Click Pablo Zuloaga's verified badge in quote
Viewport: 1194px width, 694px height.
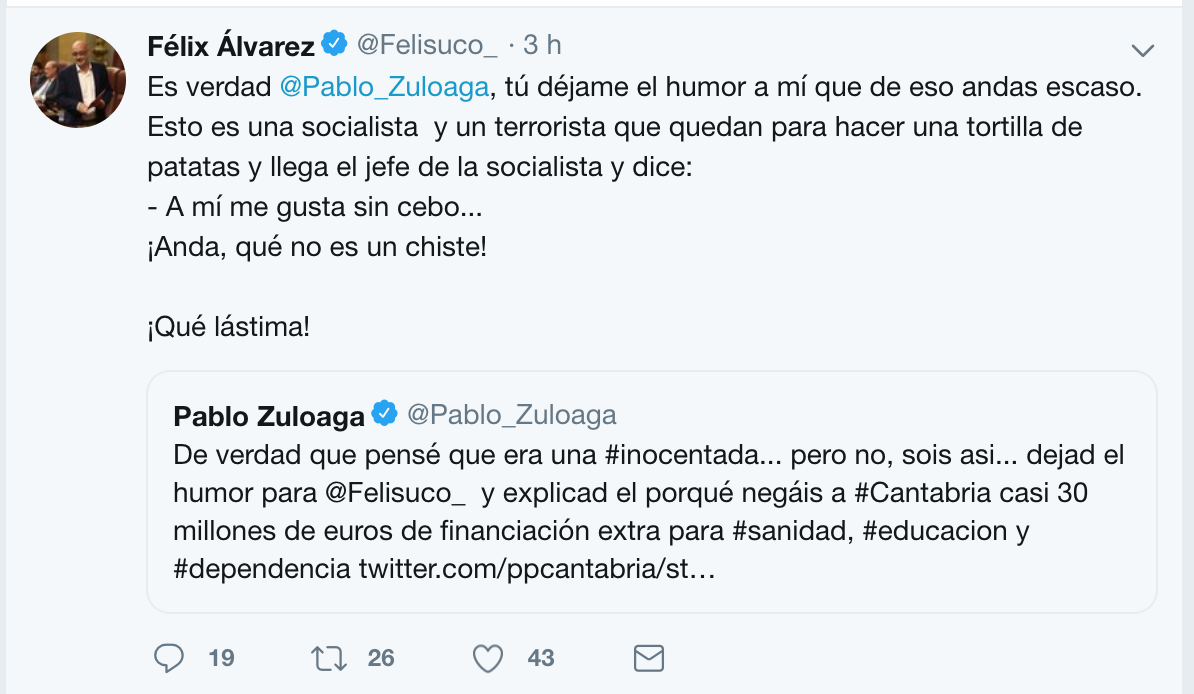[x=385, y=413]
